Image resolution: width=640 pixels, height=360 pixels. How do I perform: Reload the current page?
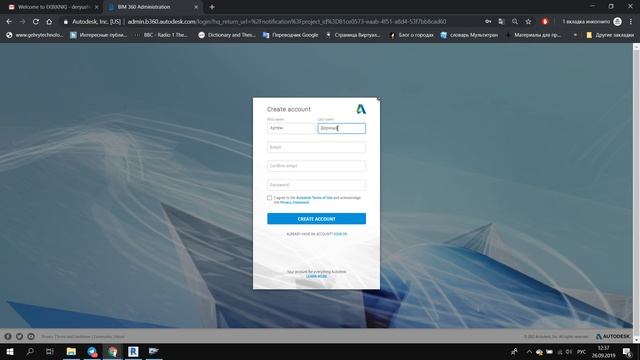tap(36, 22)
